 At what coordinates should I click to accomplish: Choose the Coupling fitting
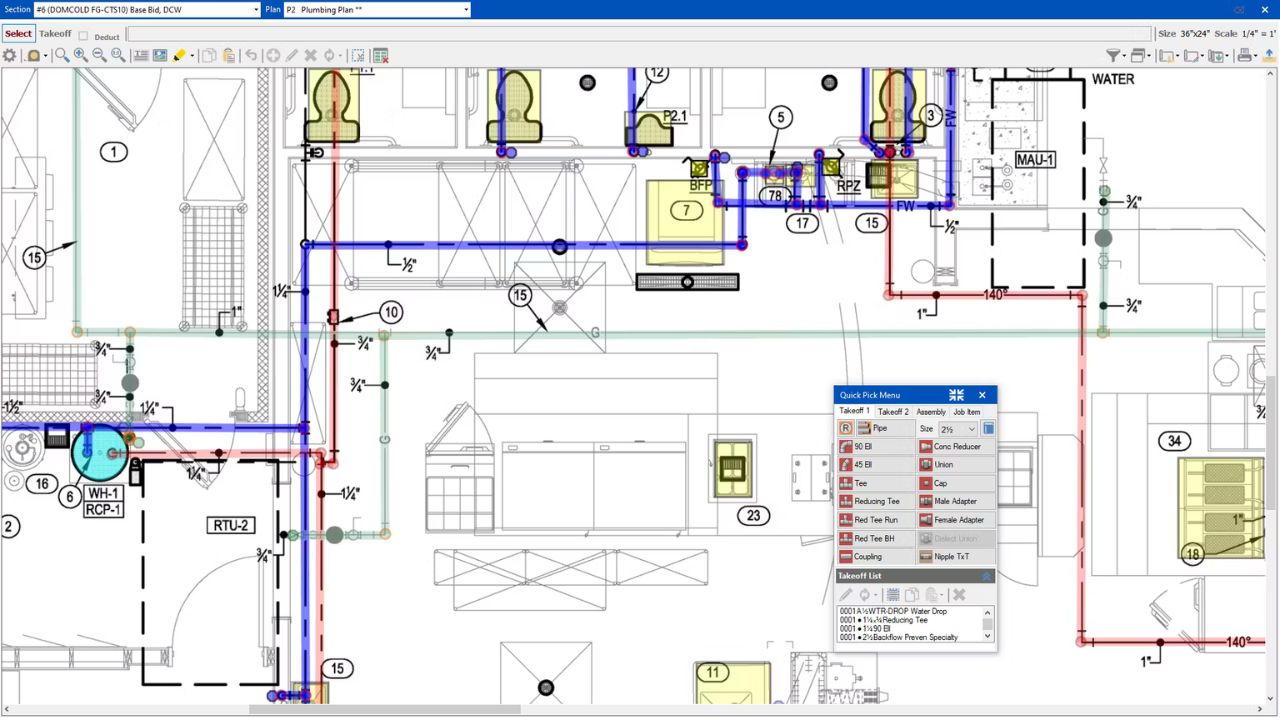click(868, 556)
